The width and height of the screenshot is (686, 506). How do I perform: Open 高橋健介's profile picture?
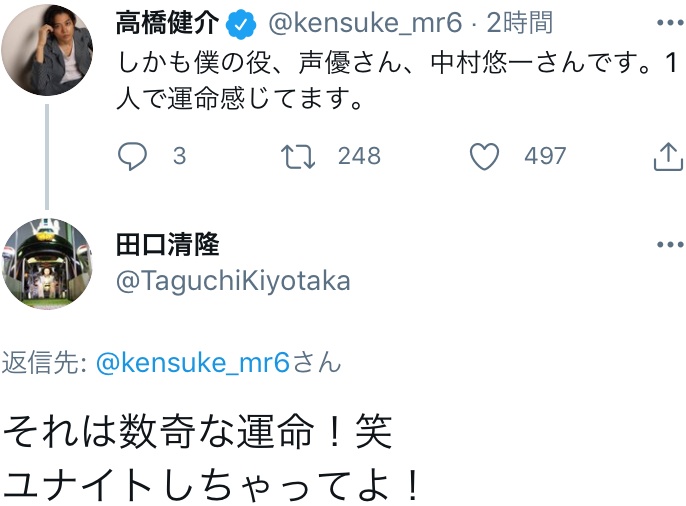(46, 50)
